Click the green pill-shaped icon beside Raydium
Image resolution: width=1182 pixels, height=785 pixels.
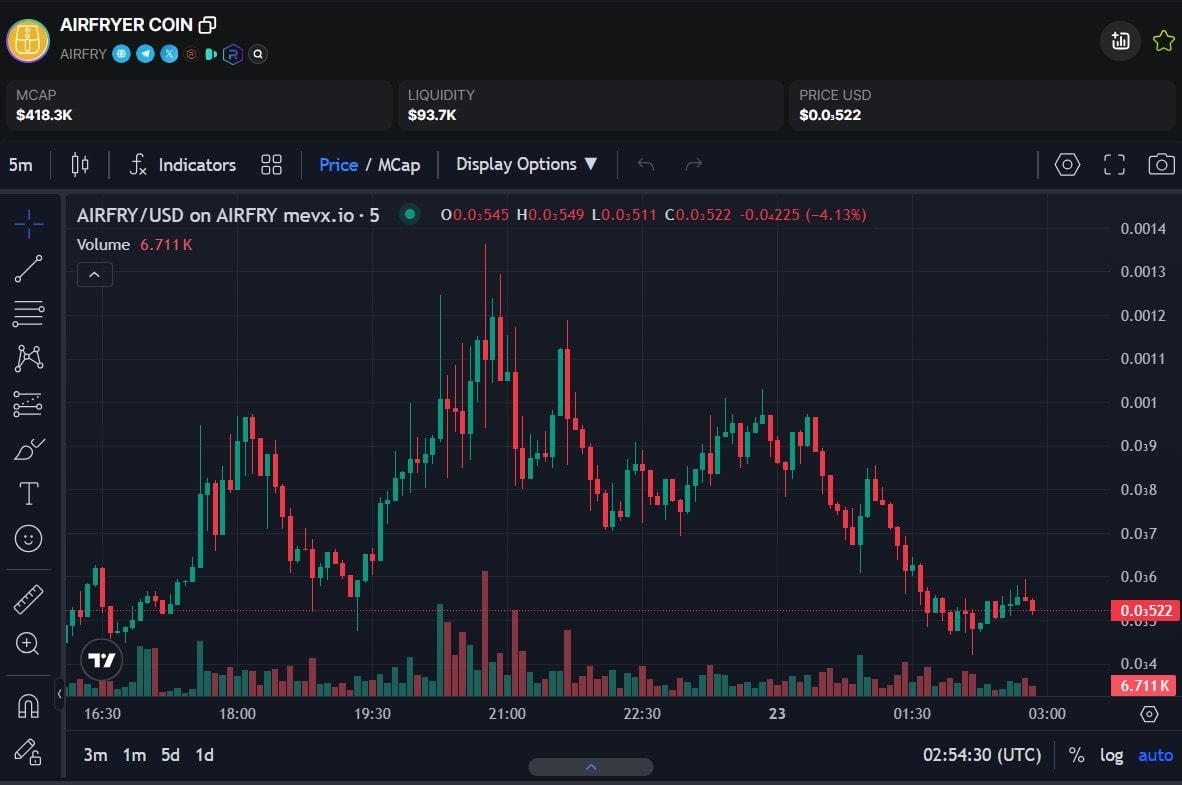(211, 54)
